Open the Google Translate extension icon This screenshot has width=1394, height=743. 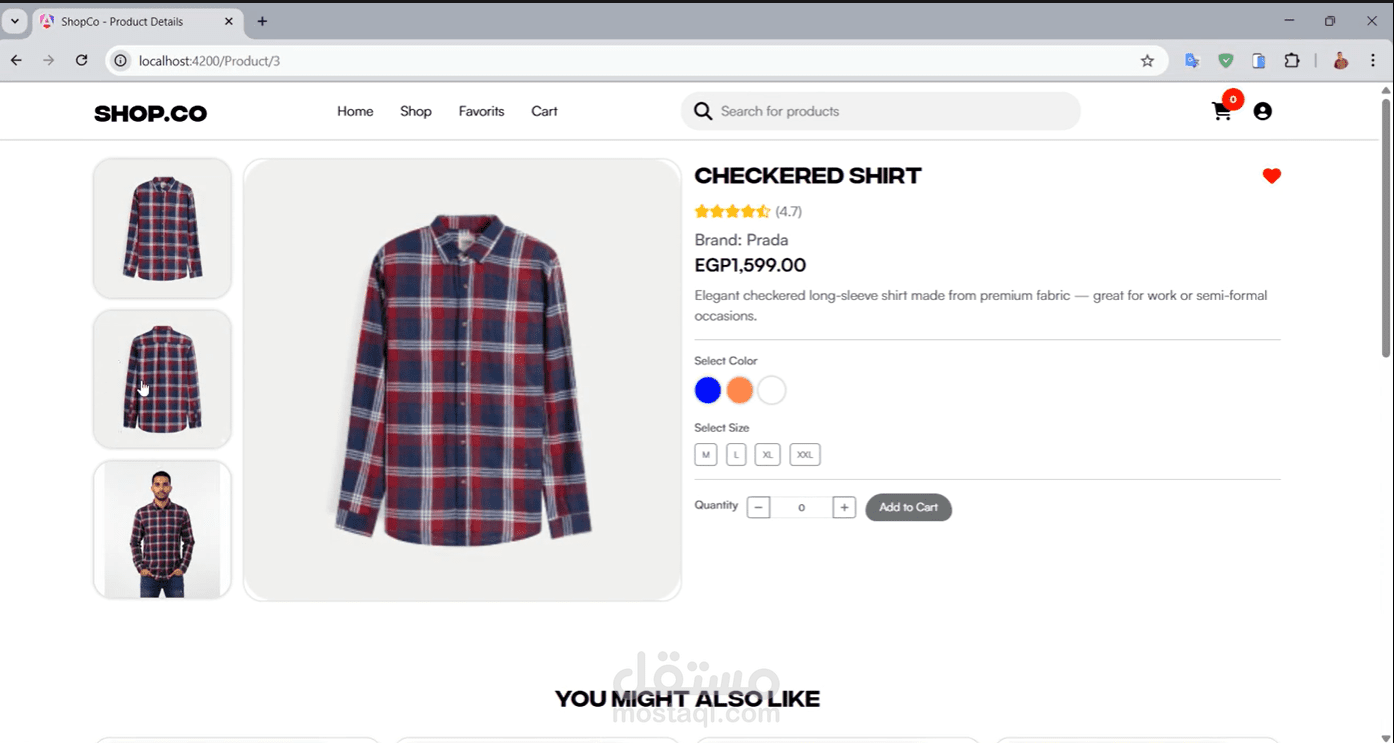point(1192,61)
